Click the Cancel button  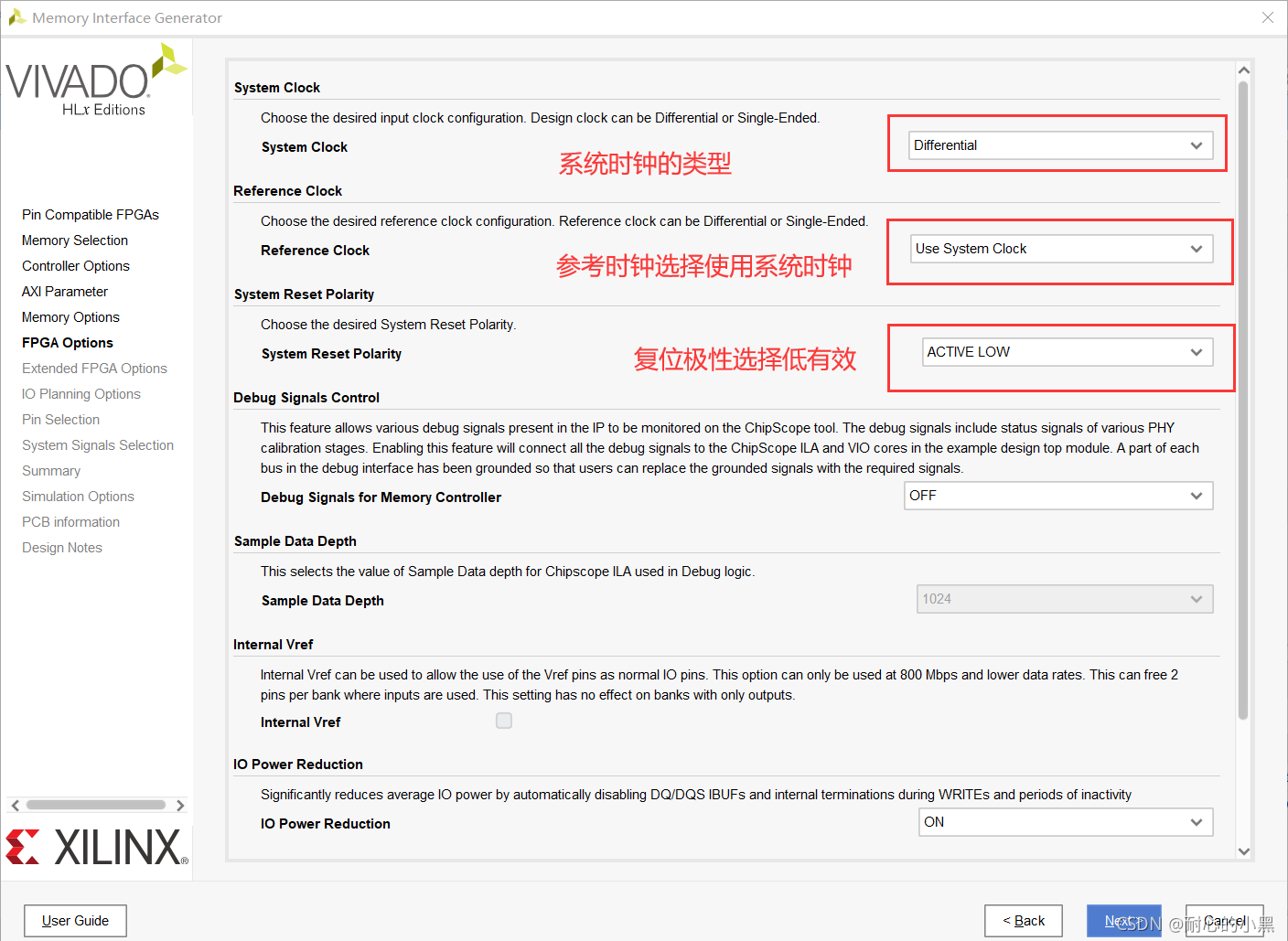[x=1225, y=921]
